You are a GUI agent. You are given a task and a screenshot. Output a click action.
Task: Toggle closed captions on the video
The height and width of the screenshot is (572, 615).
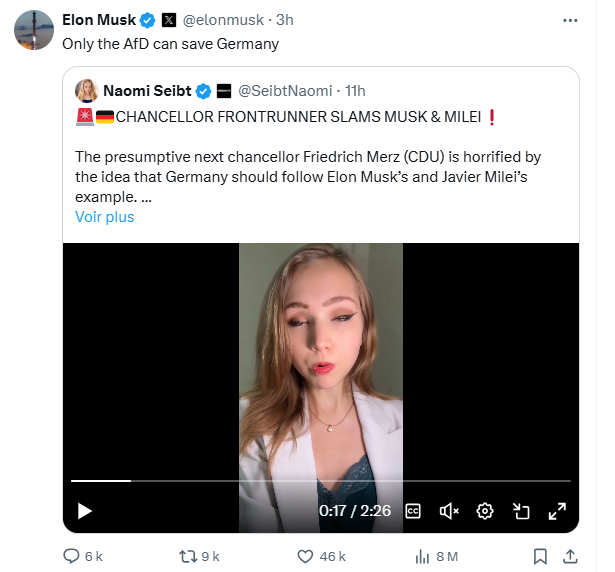tap(413, 511)
